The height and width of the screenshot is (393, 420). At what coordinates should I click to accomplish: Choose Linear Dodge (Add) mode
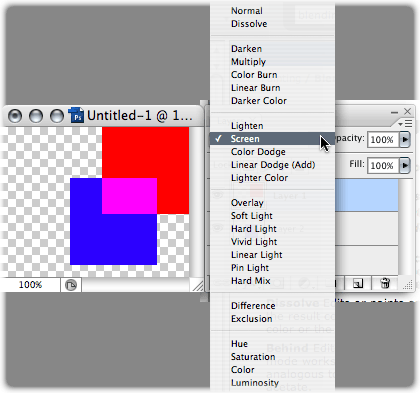273,165
